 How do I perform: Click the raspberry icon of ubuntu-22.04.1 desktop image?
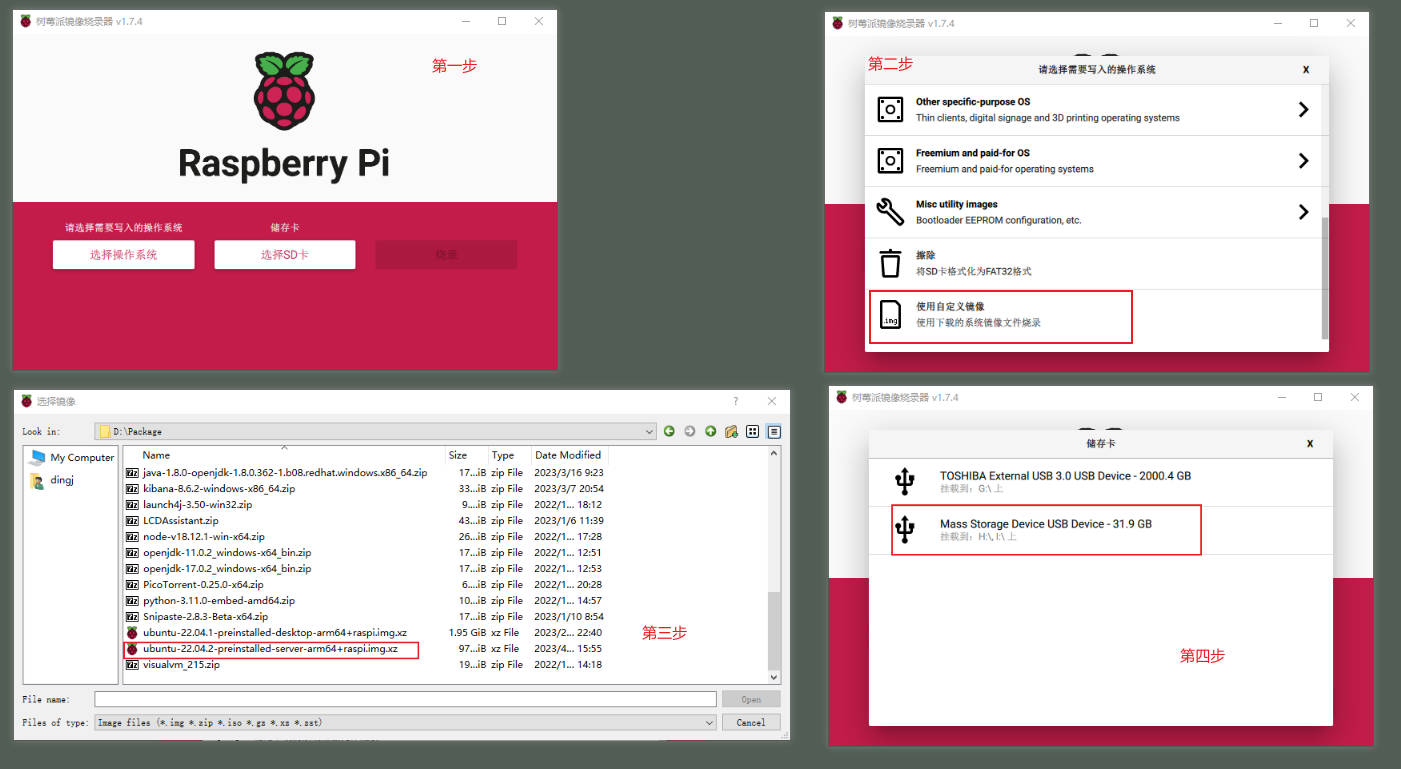(x=132, y=633)
